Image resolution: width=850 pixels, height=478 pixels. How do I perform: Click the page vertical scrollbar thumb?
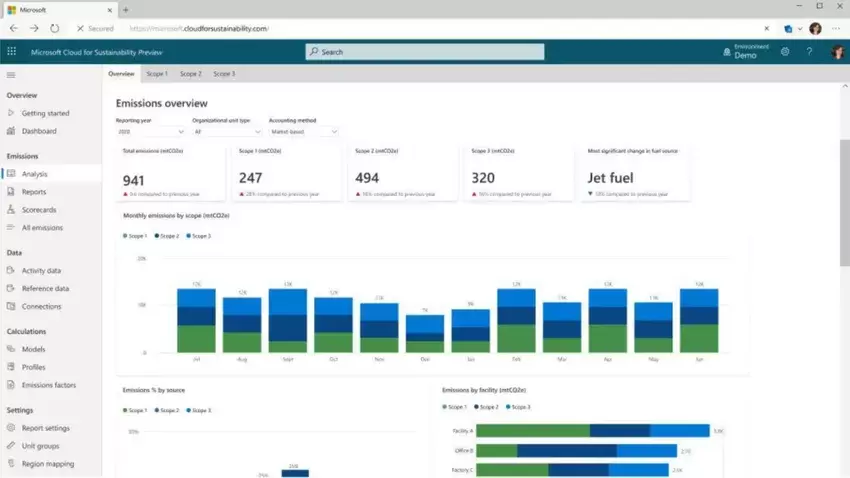click(845, 203)
